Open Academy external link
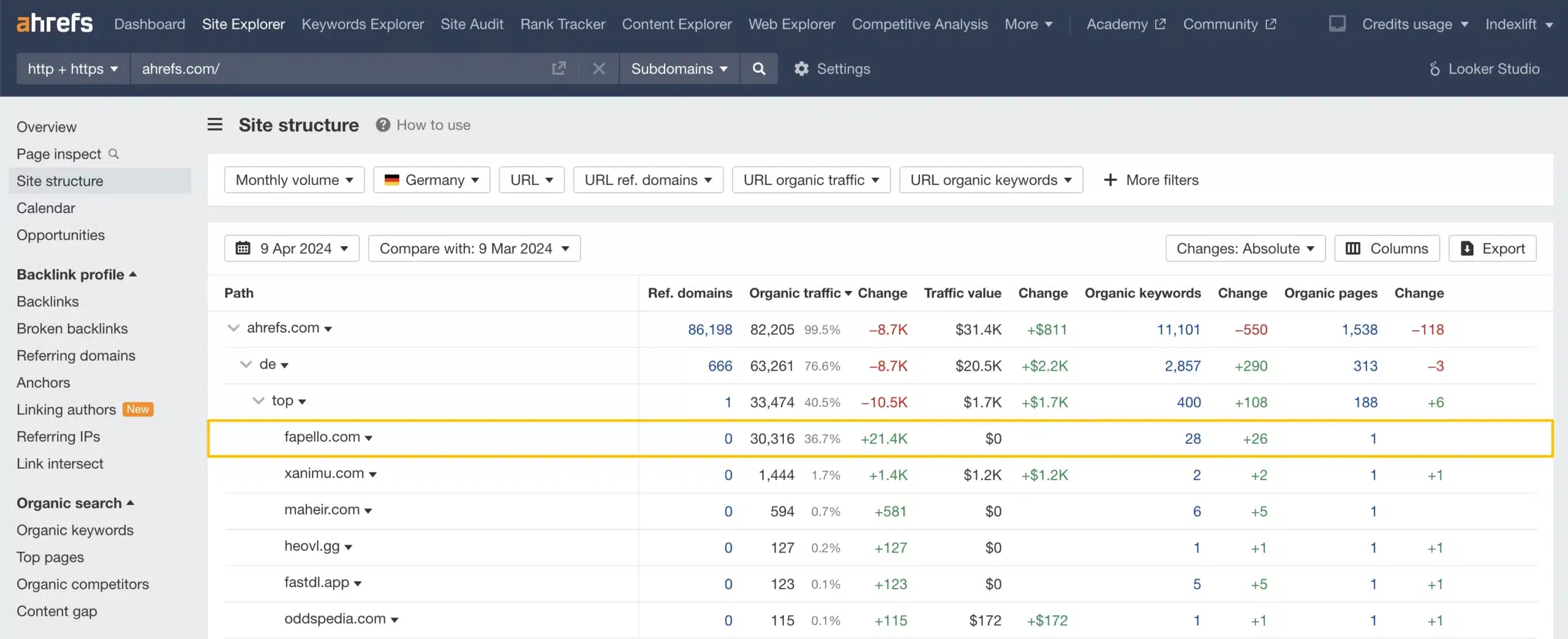1568x639 pixels. [x=1126, y=24]
